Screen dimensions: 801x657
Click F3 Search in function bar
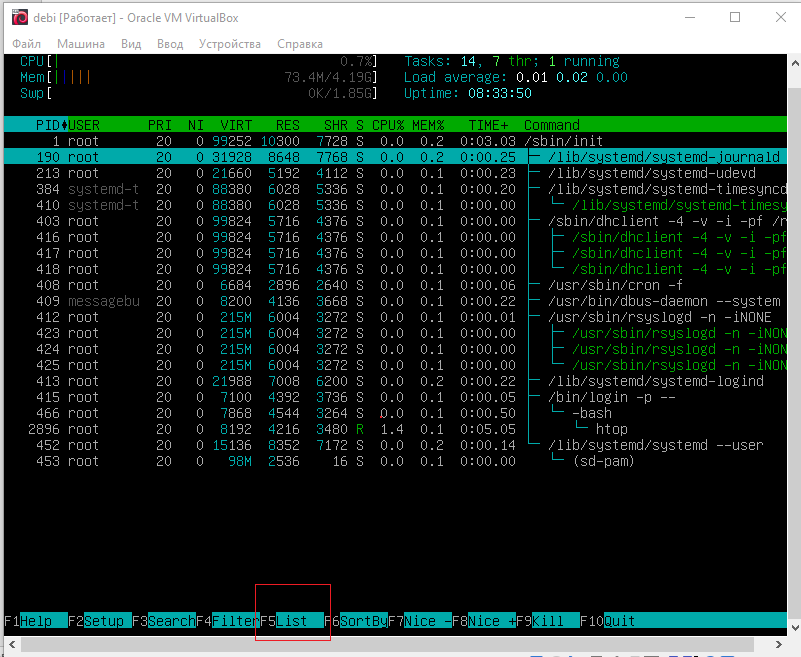(164, 621)
